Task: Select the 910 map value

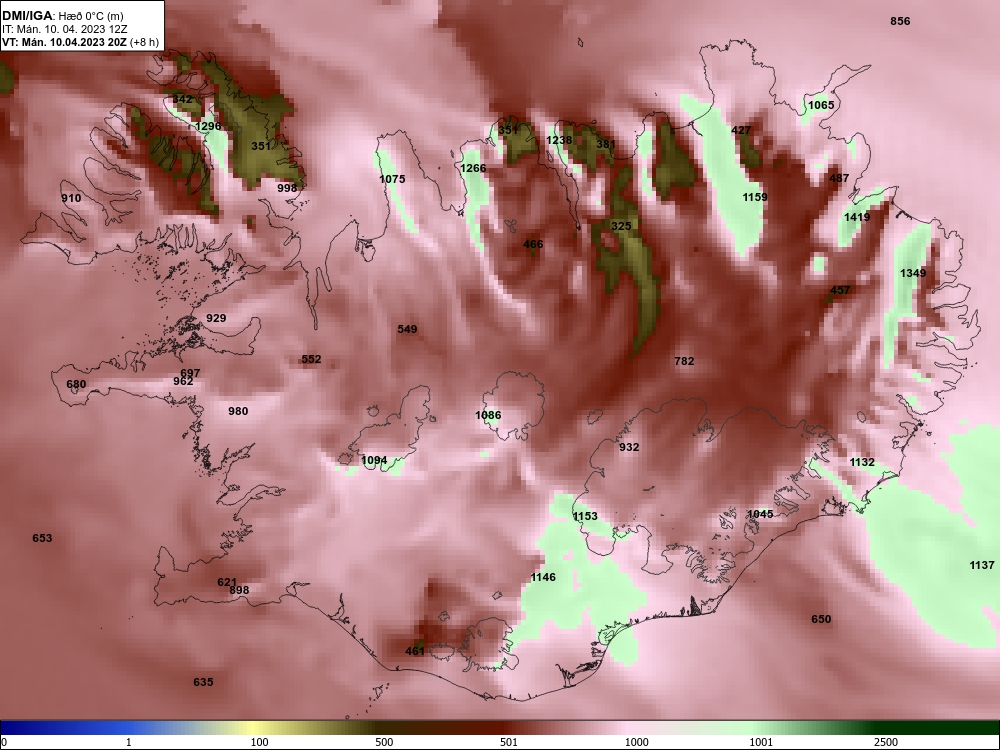Action: click(x=71, y=198)
